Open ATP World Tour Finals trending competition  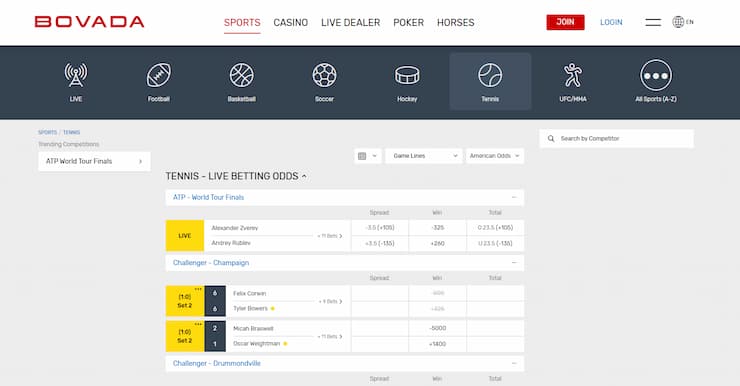[x=94, y=161]
